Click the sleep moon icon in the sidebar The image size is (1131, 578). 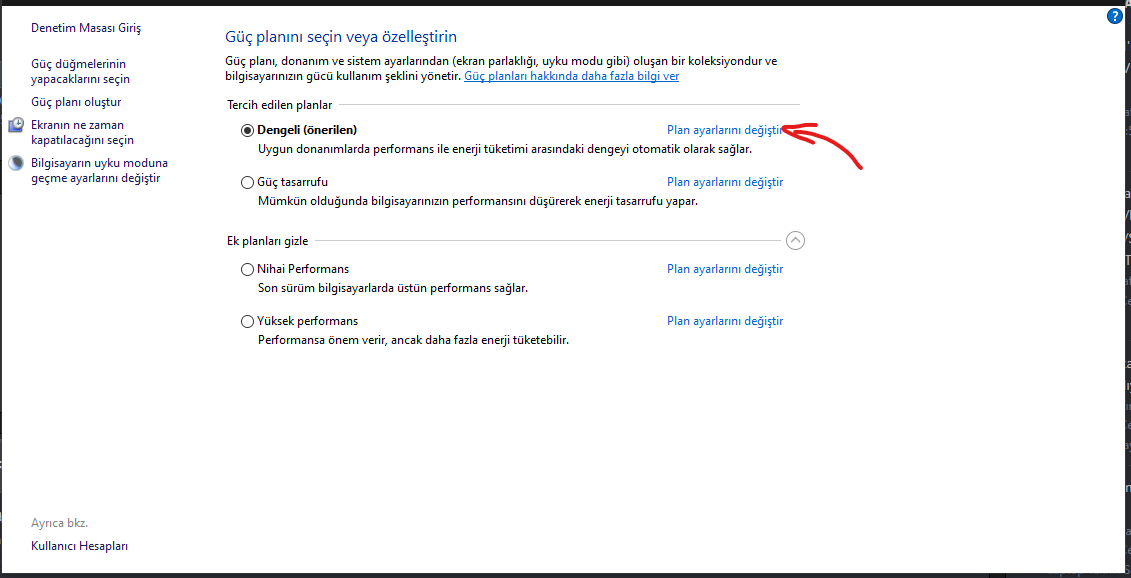(x=16, y=163)
